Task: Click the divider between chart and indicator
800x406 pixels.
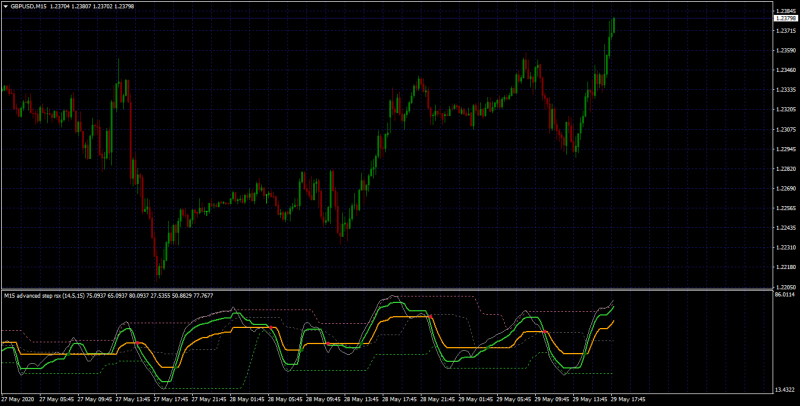Action: [x=387, y=290]
